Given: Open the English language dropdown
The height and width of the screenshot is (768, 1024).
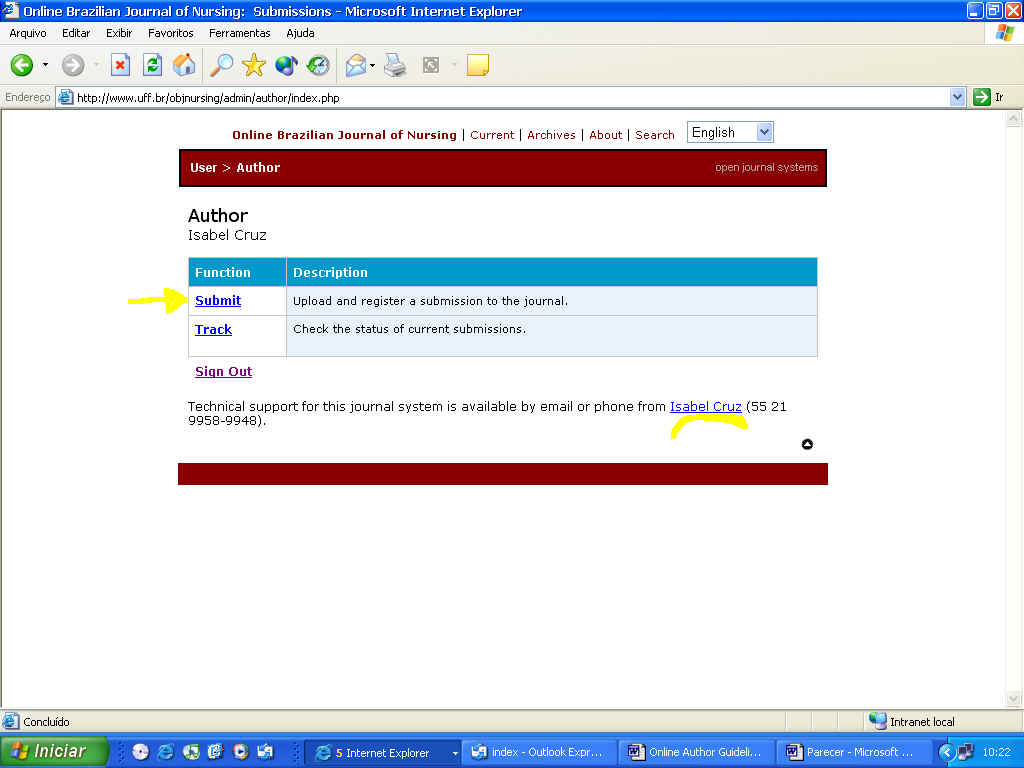Looking at the screenshot, I should click(730, 133).
